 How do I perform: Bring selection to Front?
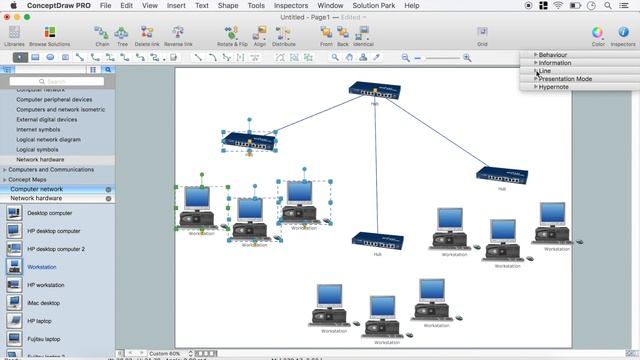click(326, 36)
